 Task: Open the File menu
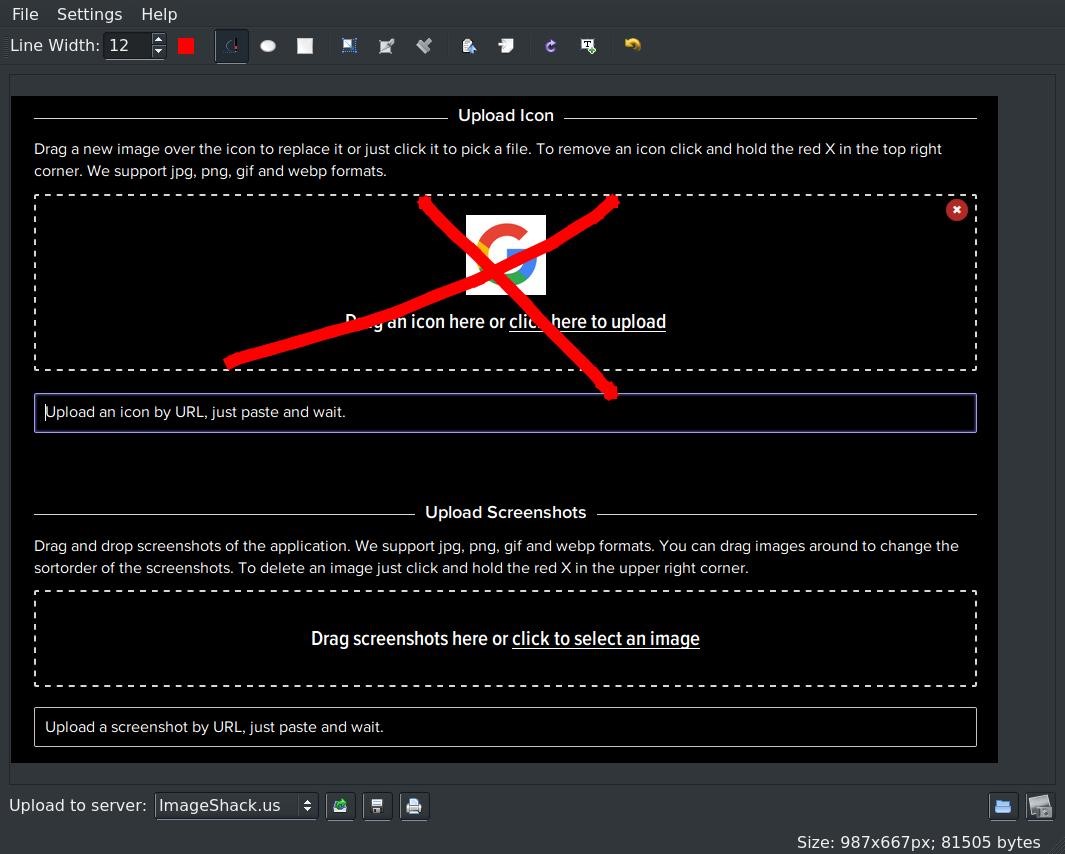click(25, 14)
